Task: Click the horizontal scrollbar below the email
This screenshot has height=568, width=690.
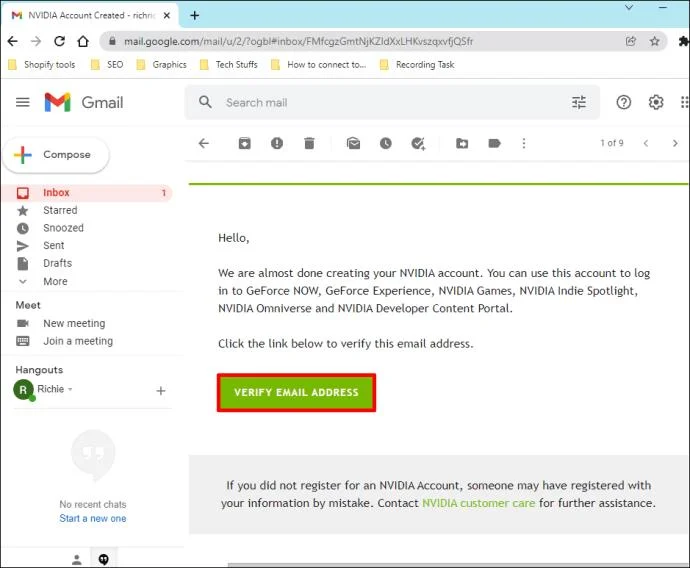Action: click(458, 565)
